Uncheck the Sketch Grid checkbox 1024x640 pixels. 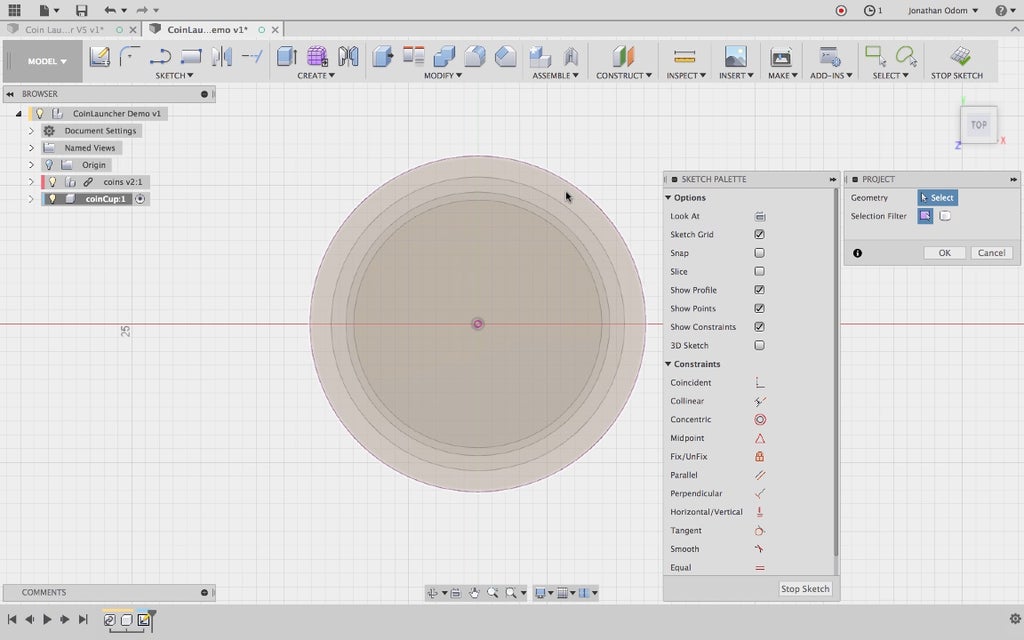pyautogui.click(x=760, y=235)
